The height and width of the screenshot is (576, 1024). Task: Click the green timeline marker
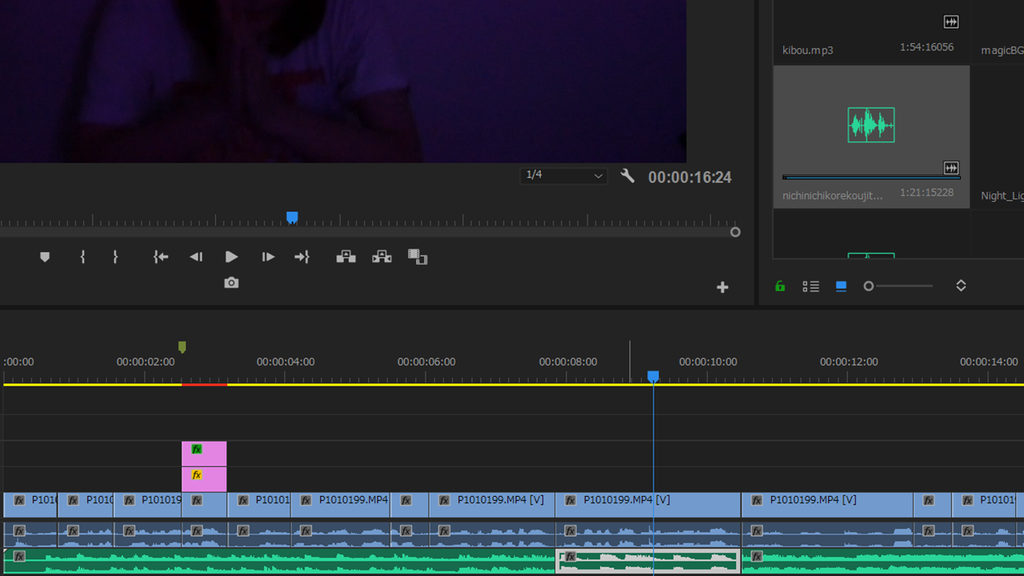click(x=182, y=347)
